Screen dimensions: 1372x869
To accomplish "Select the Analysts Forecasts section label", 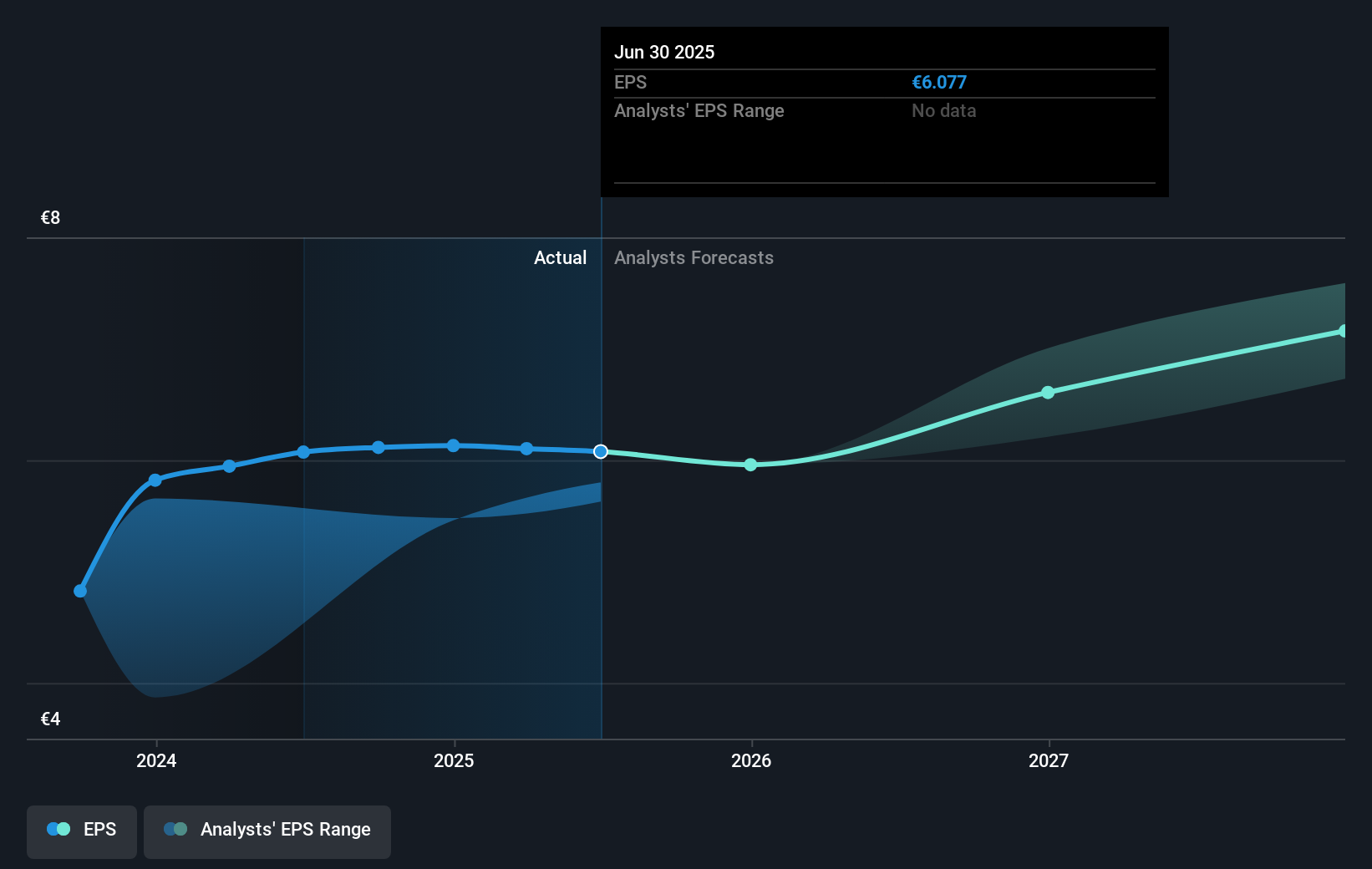I will coord(694,258).
